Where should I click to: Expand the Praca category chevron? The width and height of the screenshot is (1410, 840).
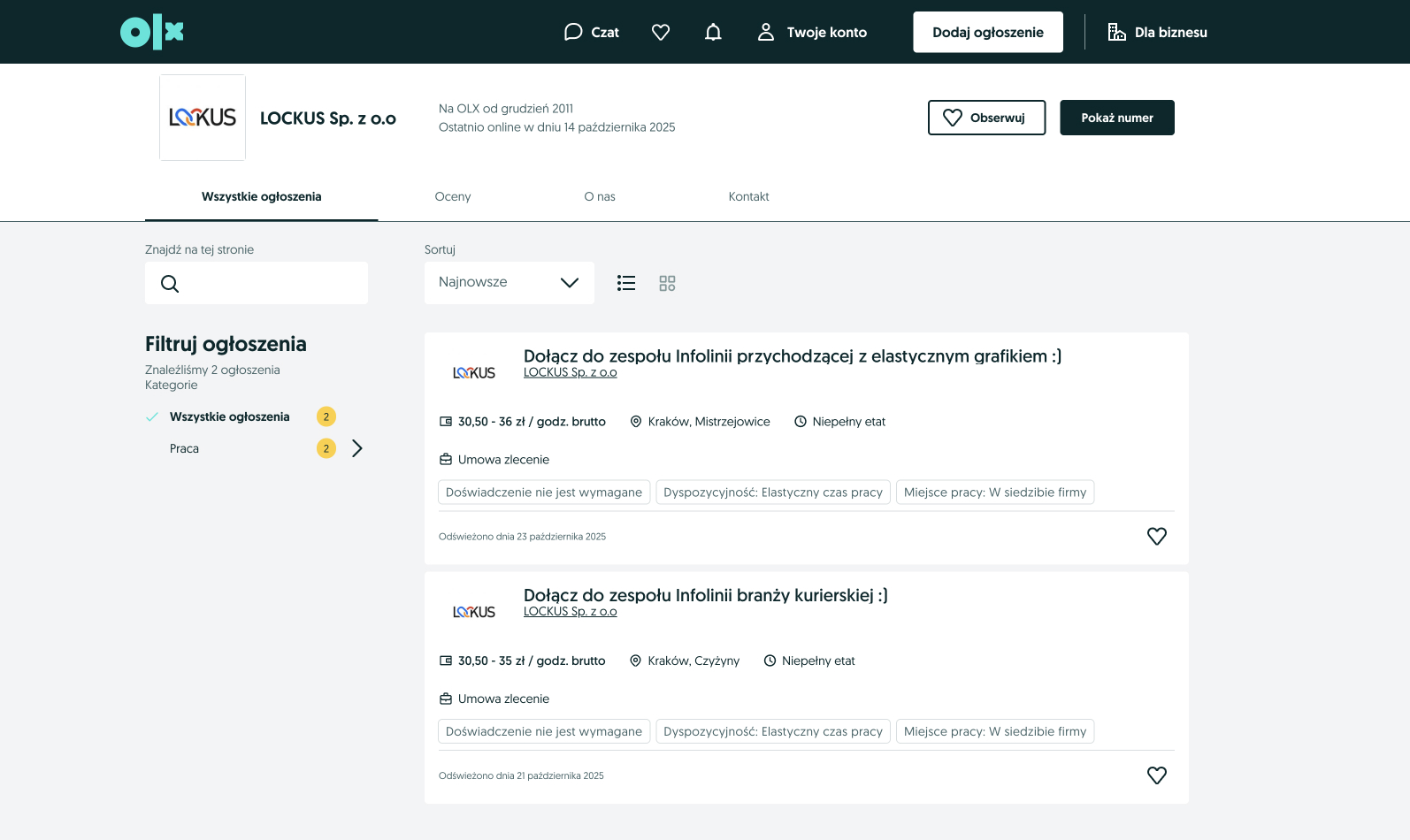pyautogui.click(x=357, y=448)
